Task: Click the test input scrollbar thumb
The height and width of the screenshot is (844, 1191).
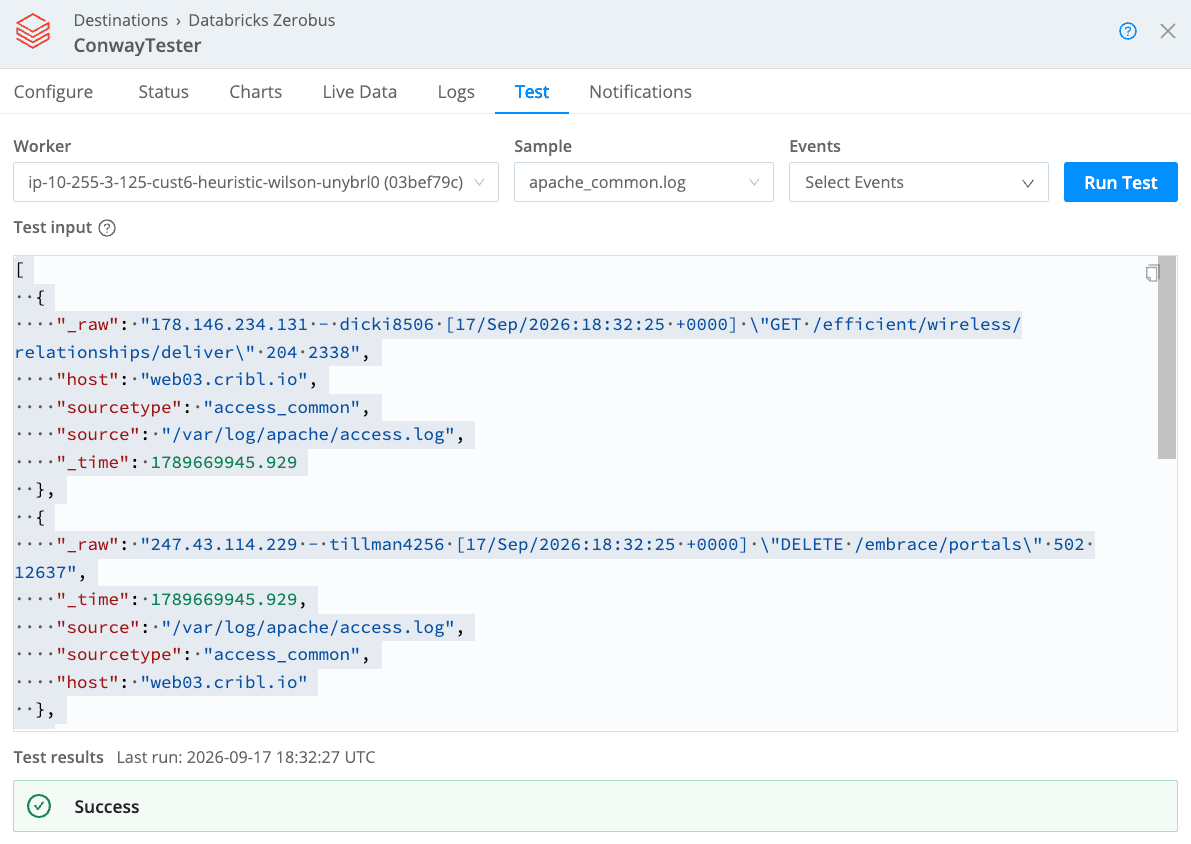Action: pos(1167,357)
